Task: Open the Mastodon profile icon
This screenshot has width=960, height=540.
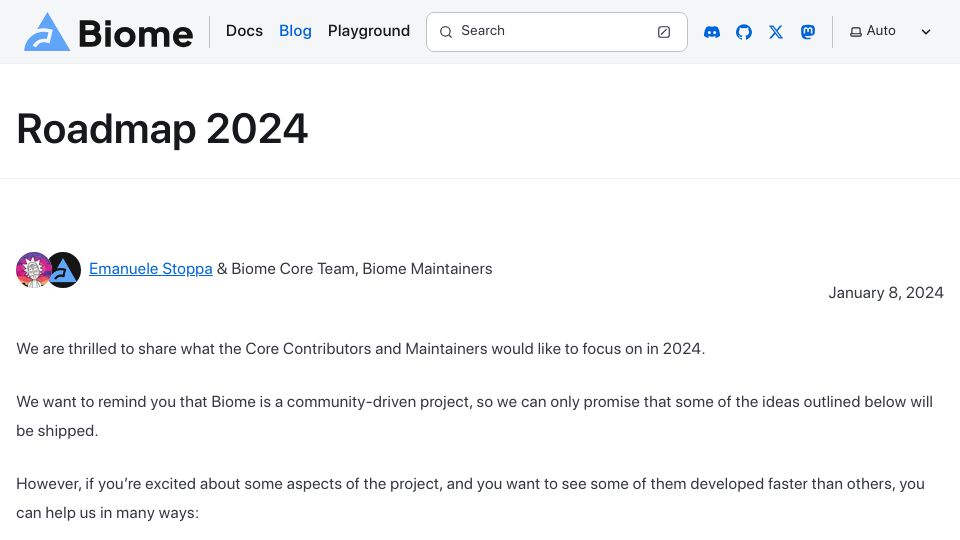Action: (808, 32)
